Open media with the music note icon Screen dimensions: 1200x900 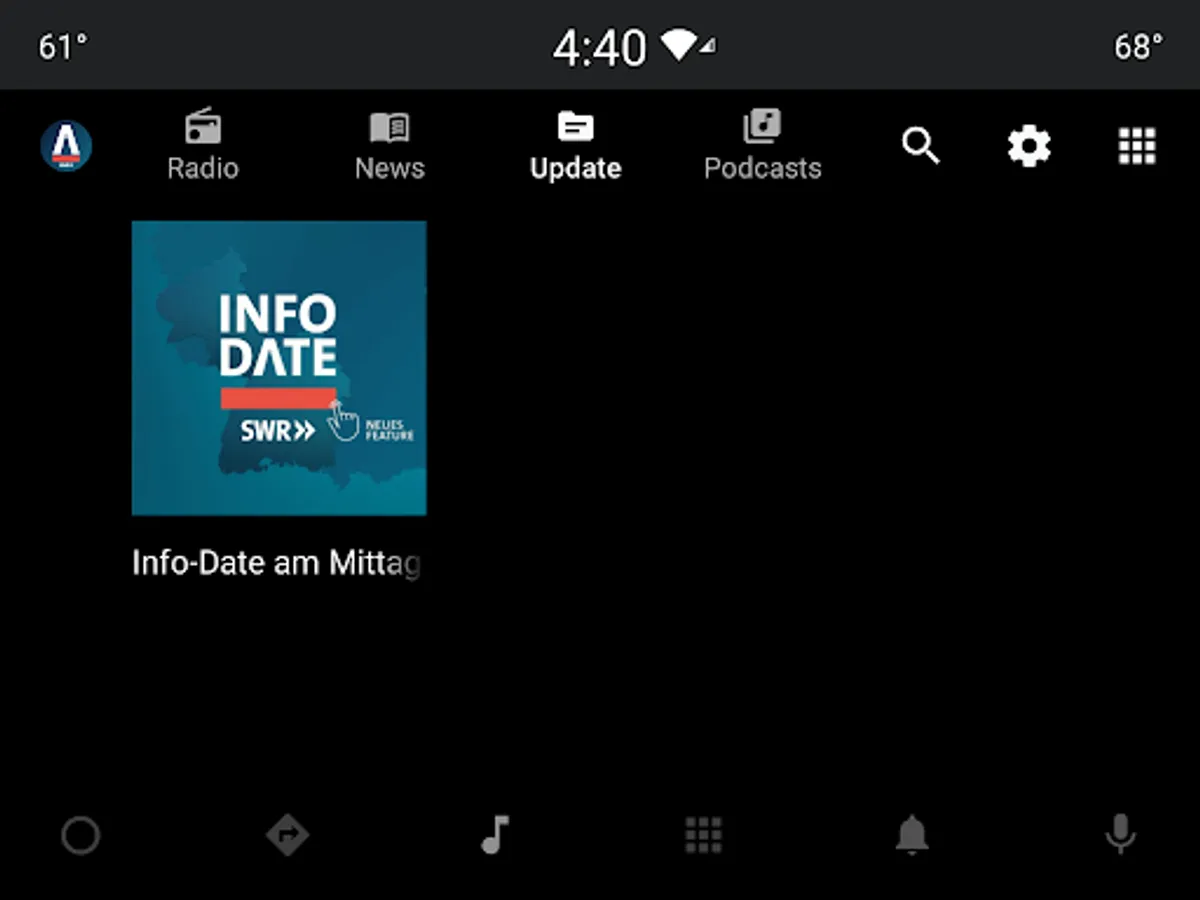point(495,835)
